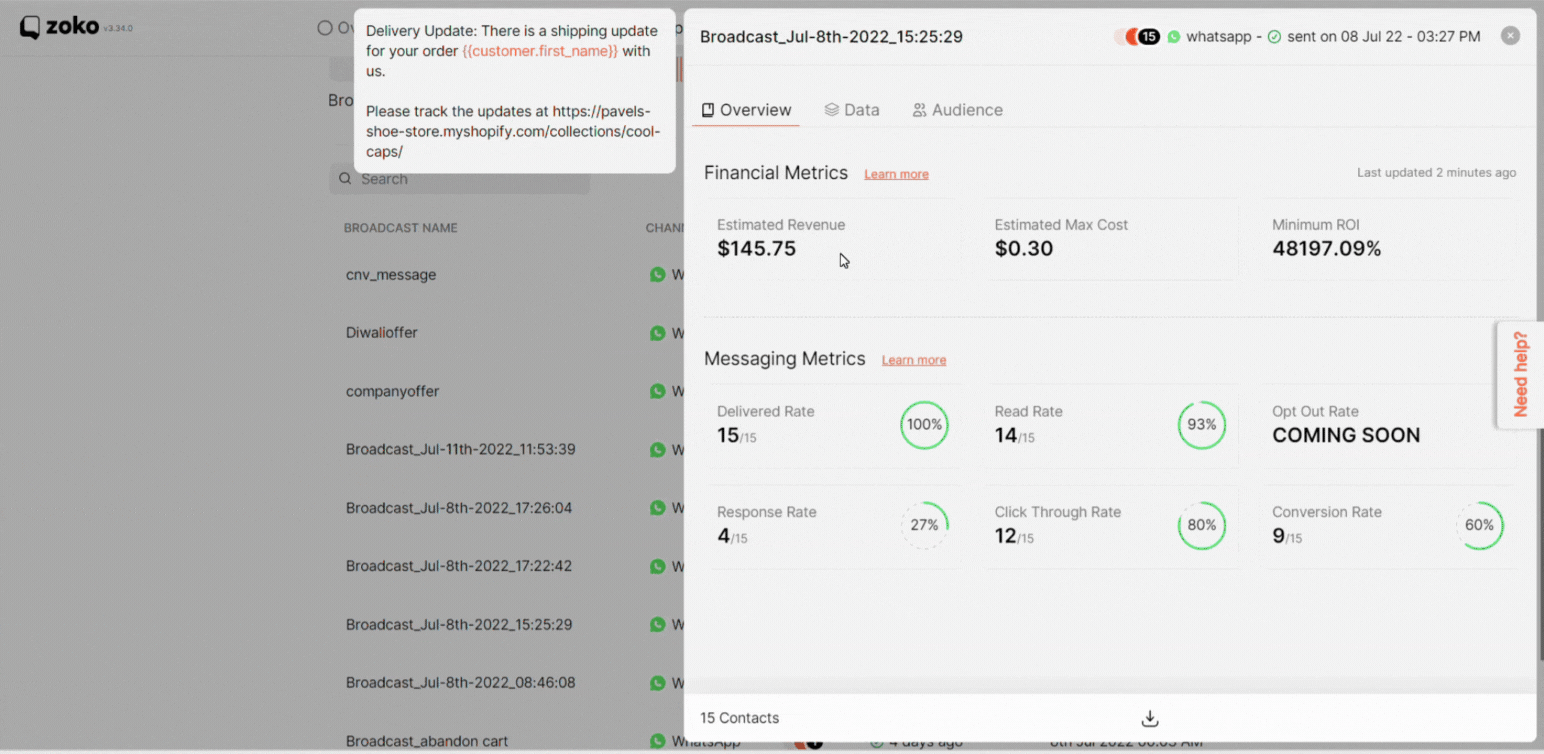
Task: Open Broadcast_Jul-8th-2022_08:46:08 row
Action: [x=460, y=683]
